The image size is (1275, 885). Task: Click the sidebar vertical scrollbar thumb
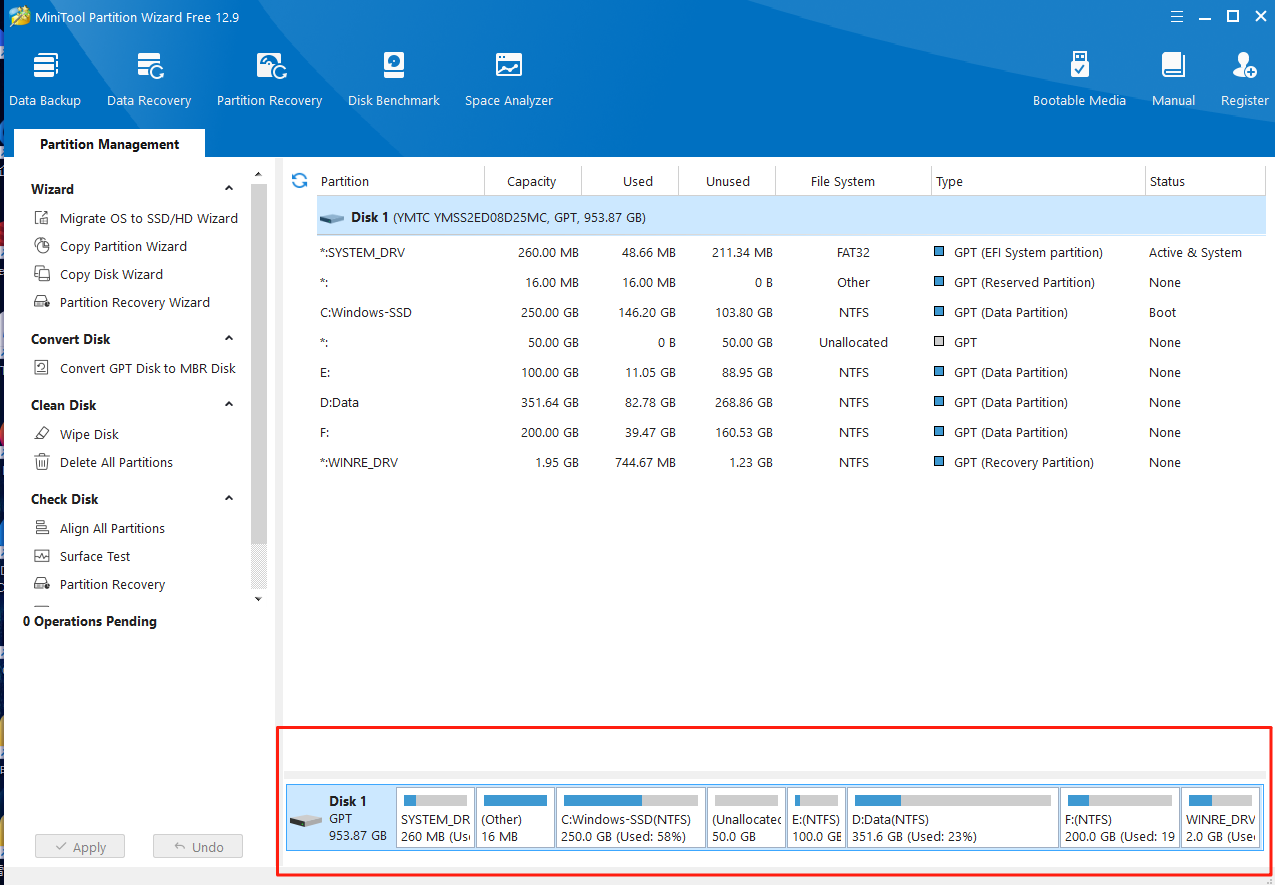tap(259, 363)
